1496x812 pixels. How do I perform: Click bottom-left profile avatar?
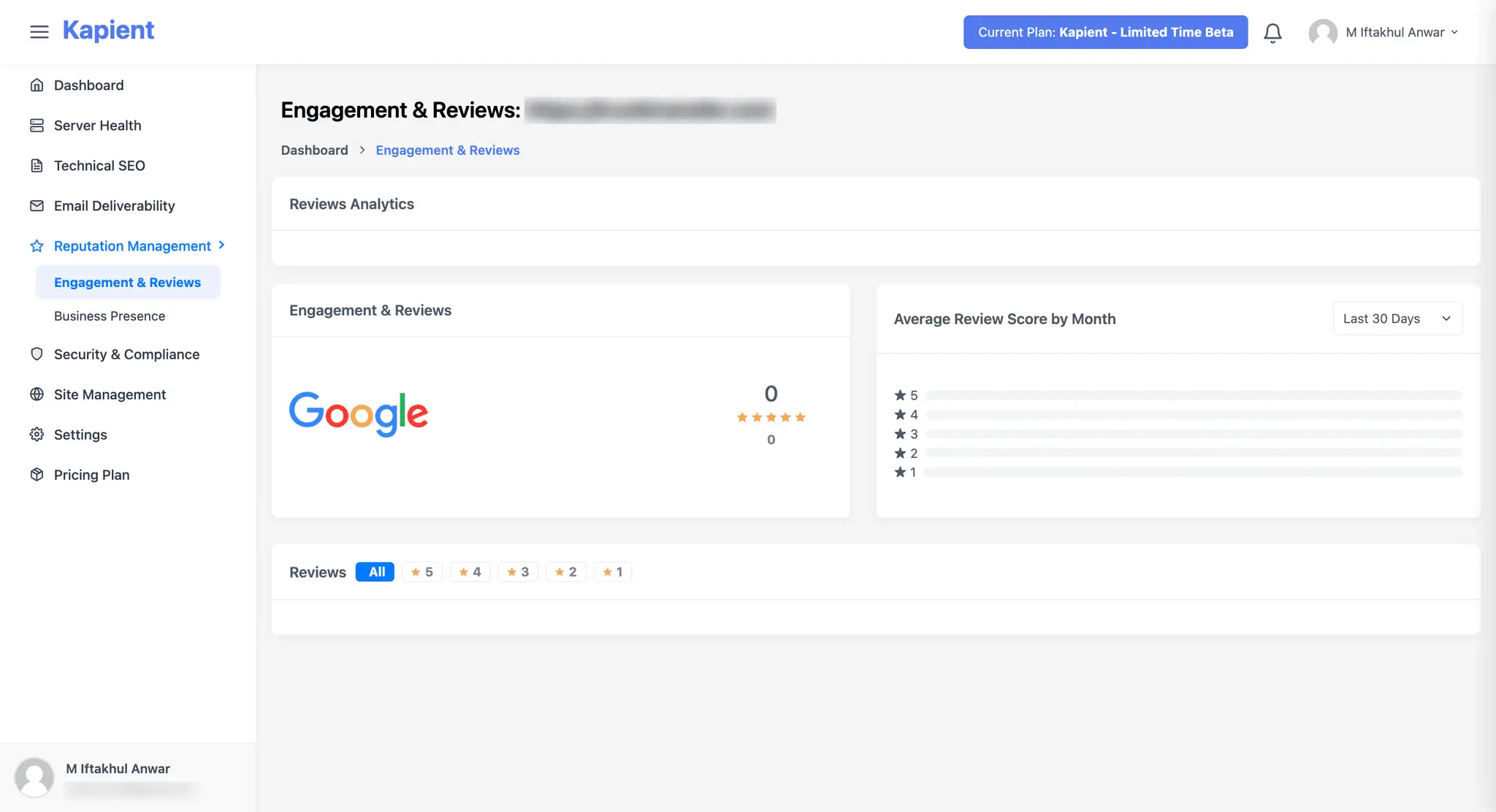point(34,777)
